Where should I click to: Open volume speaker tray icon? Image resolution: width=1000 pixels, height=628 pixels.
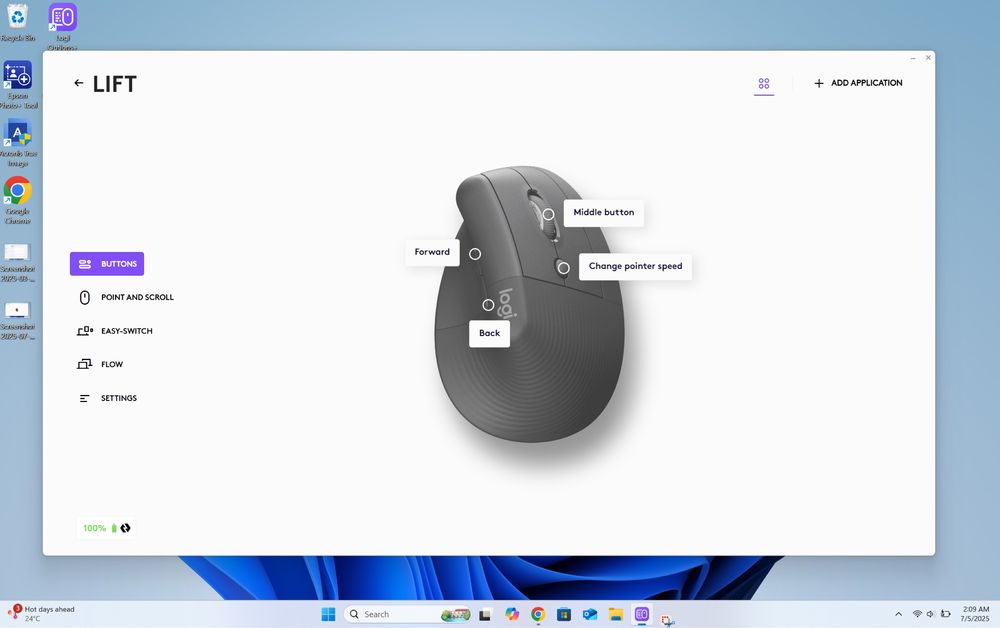pyautogui.click(x=930, y=614)
